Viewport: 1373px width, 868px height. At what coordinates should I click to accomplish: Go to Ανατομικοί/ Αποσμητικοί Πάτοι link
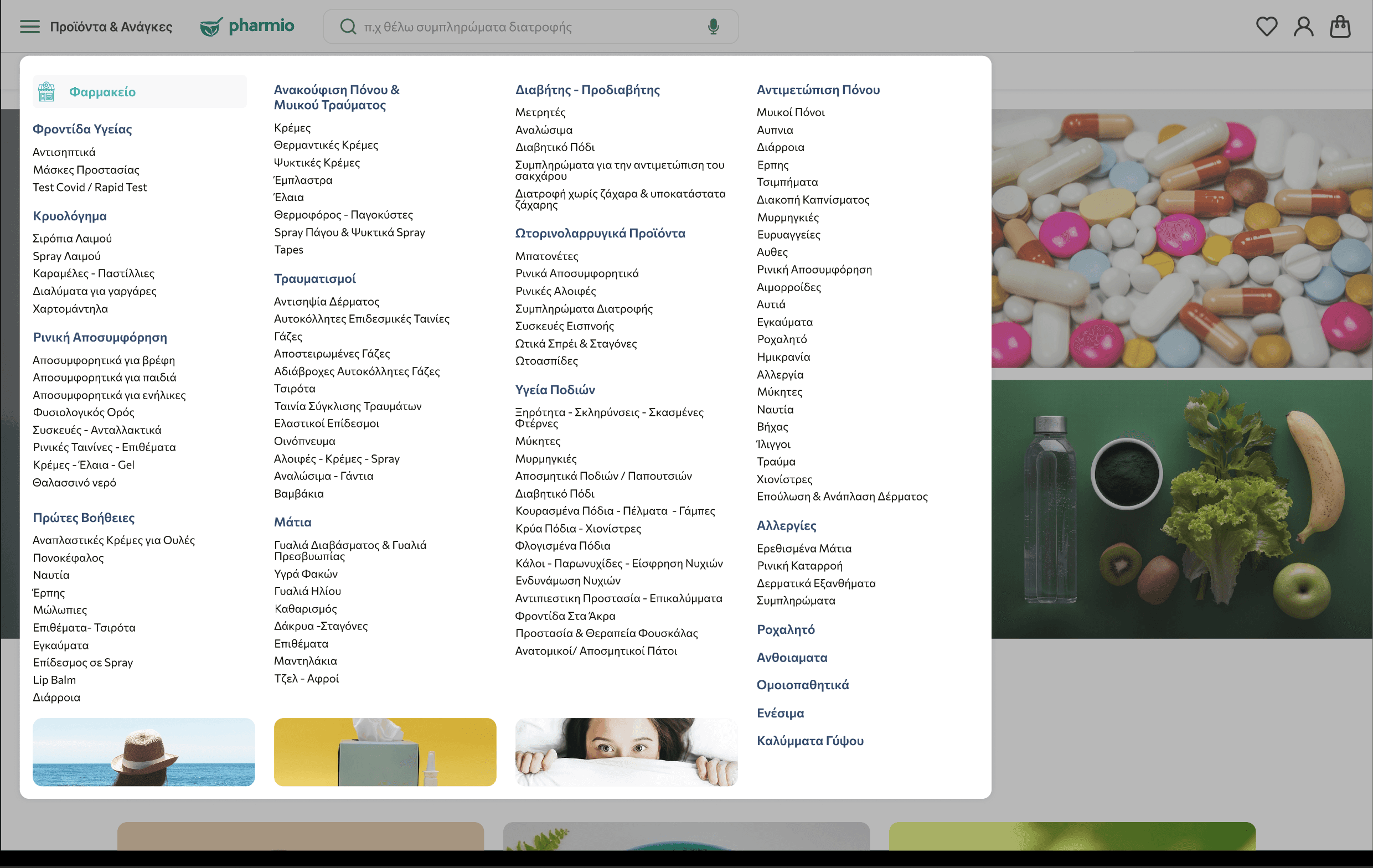coord(596,650)
